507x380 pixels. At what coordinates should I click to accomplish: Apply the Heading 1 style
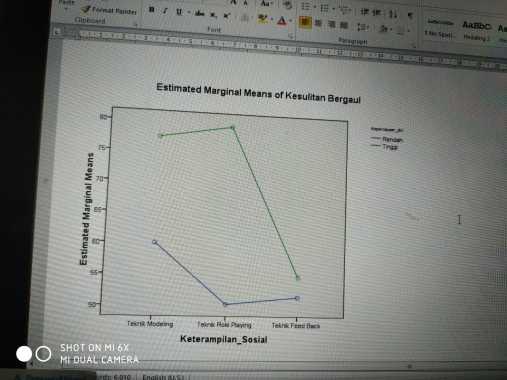477,31
